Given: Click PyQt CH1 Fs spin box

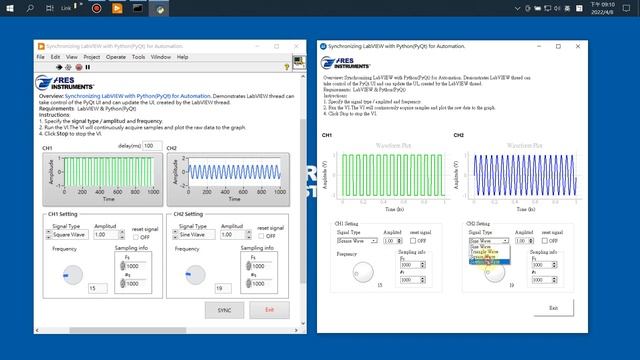Looking at the screenshot, I should (x=413, y=265).
